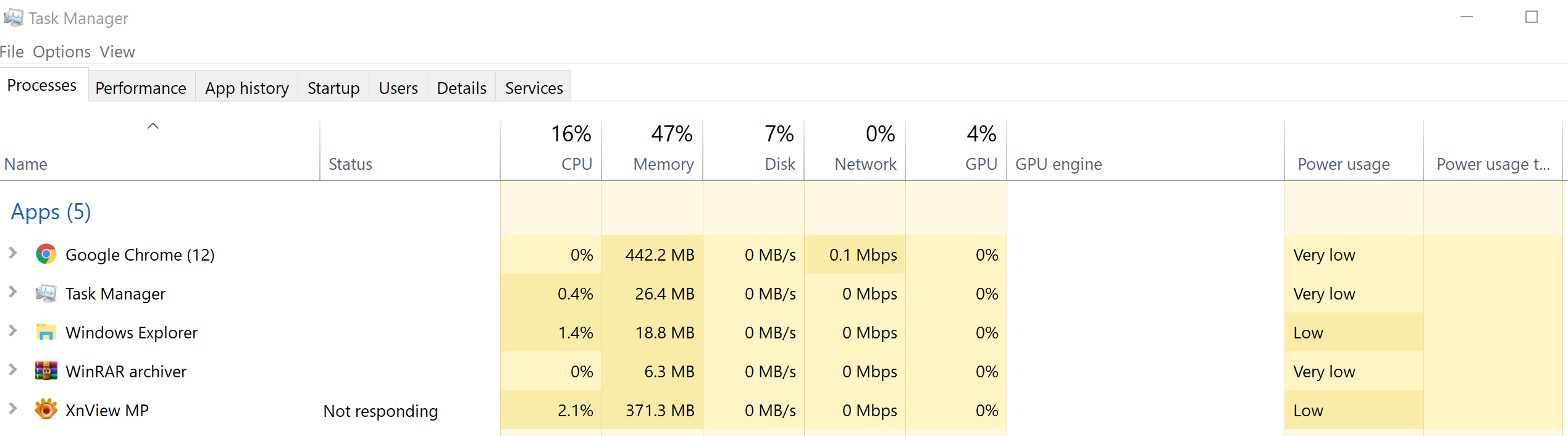
Task: Open the Services tab
Action: pos(534,88)
